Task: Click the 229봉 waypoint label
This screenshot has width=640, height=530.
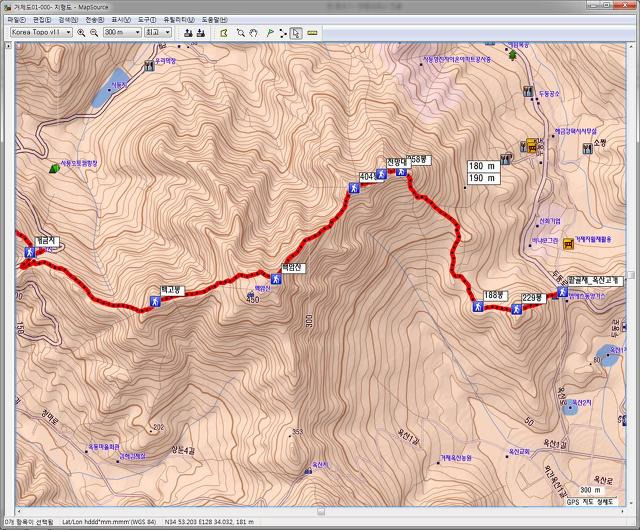Action: pos(533,298)
